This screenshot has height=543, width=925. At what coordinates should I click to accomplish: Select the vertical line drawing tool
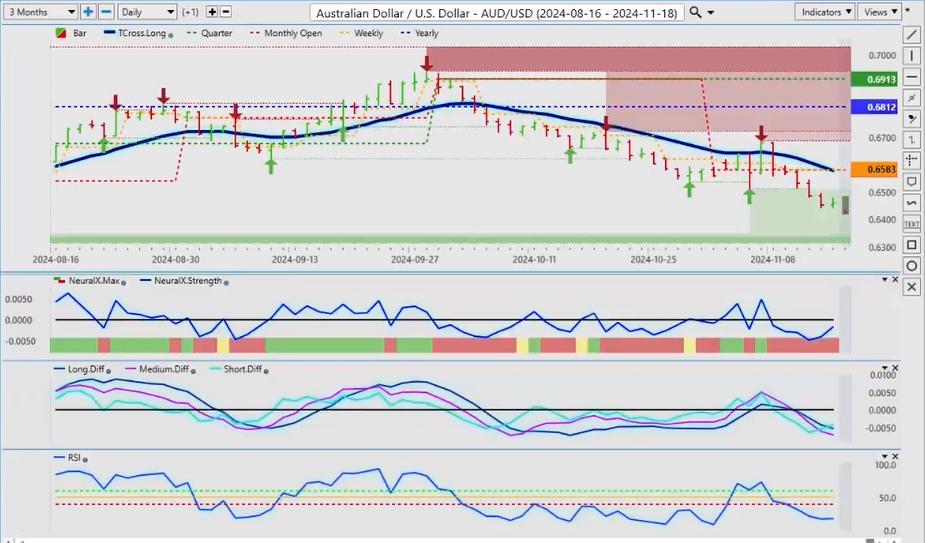[911, 56]
